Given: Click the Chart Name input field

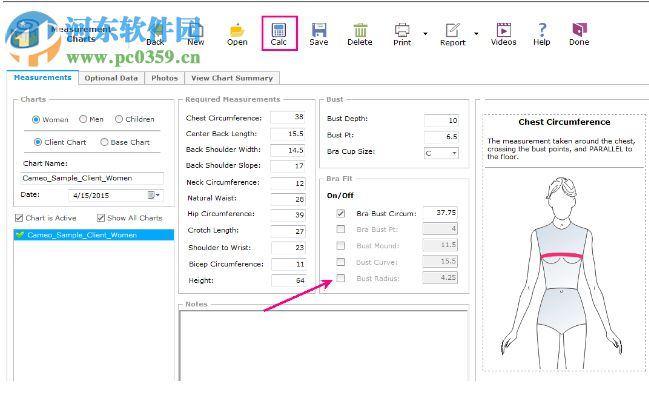Looking at the screenshot, I should pos(92,178).
